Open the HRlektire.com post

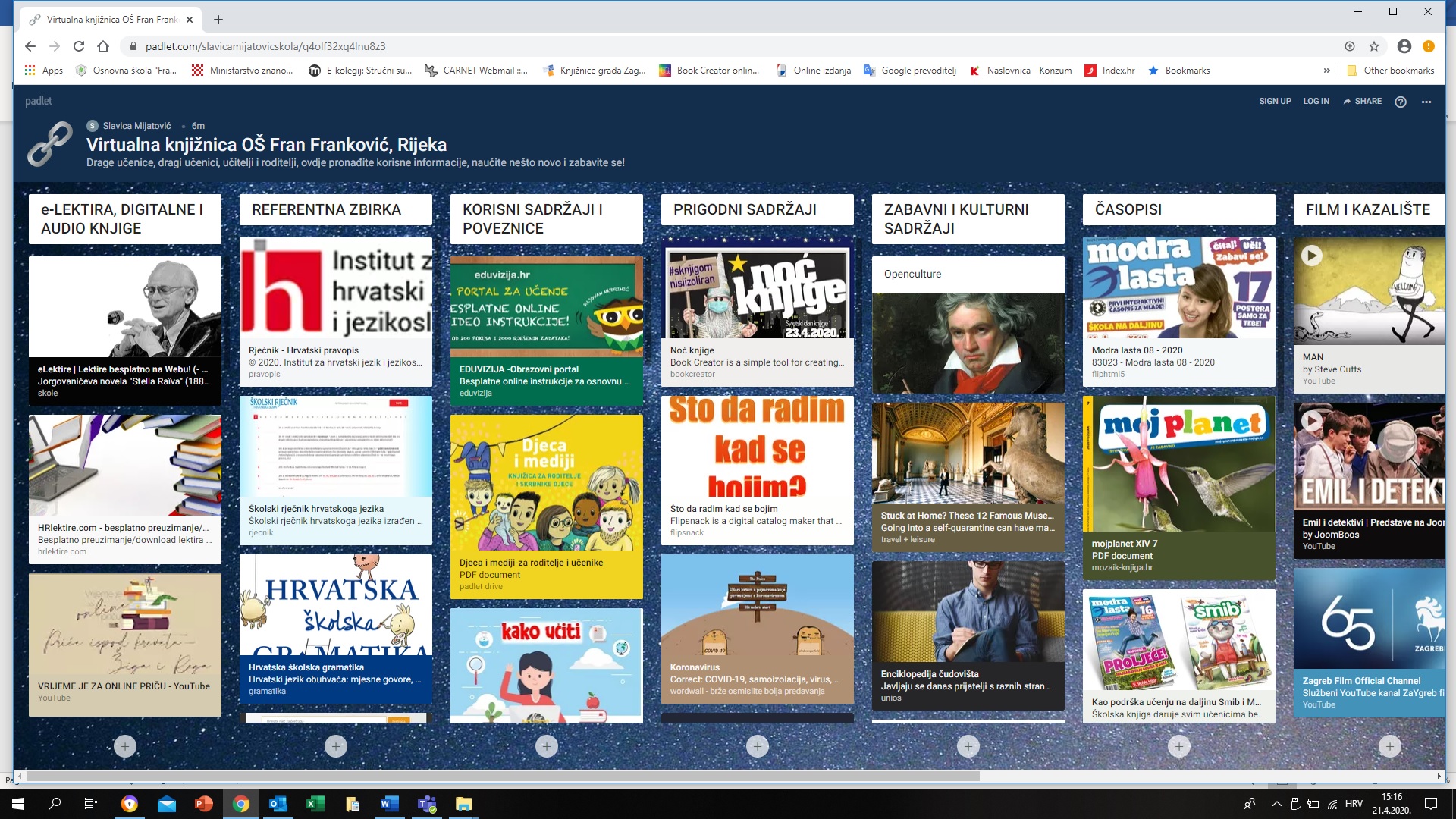(x=125, y=489)
